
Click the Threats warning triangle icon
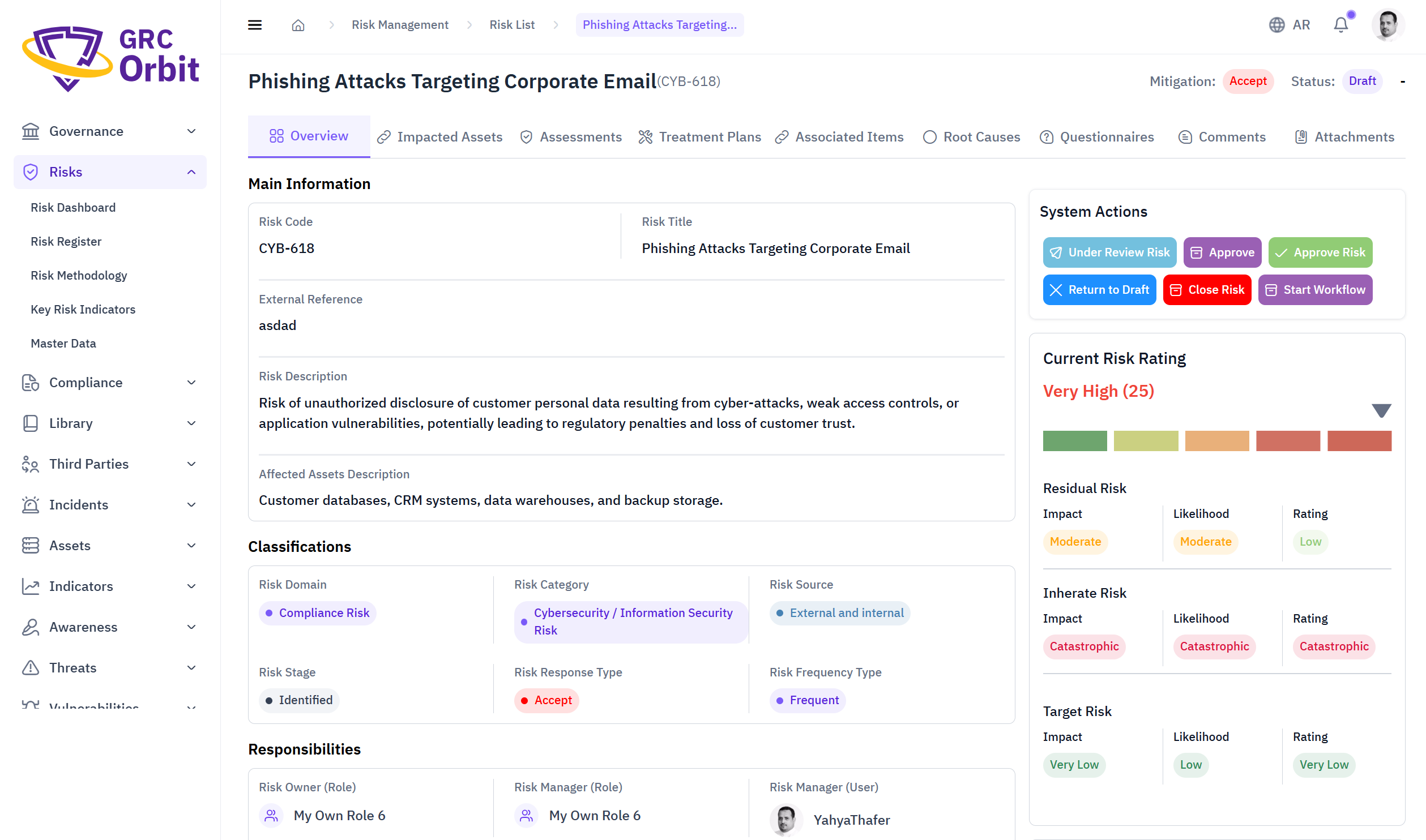click(31, 668)
